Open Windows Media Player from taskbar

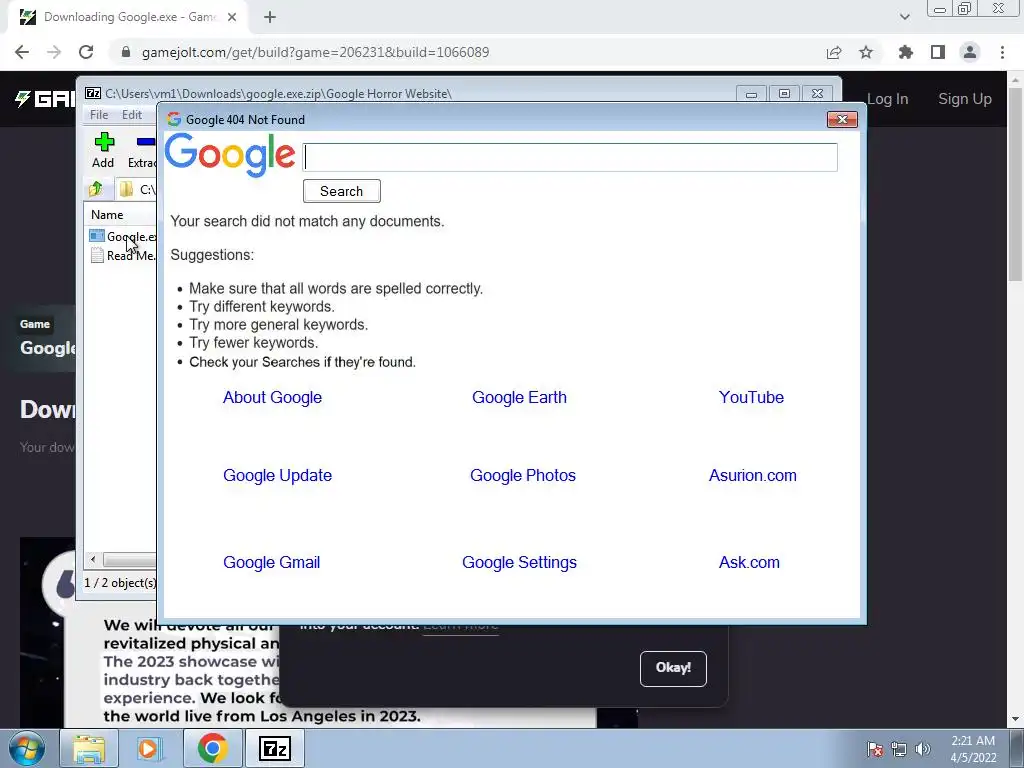click(x=148, y=748)
